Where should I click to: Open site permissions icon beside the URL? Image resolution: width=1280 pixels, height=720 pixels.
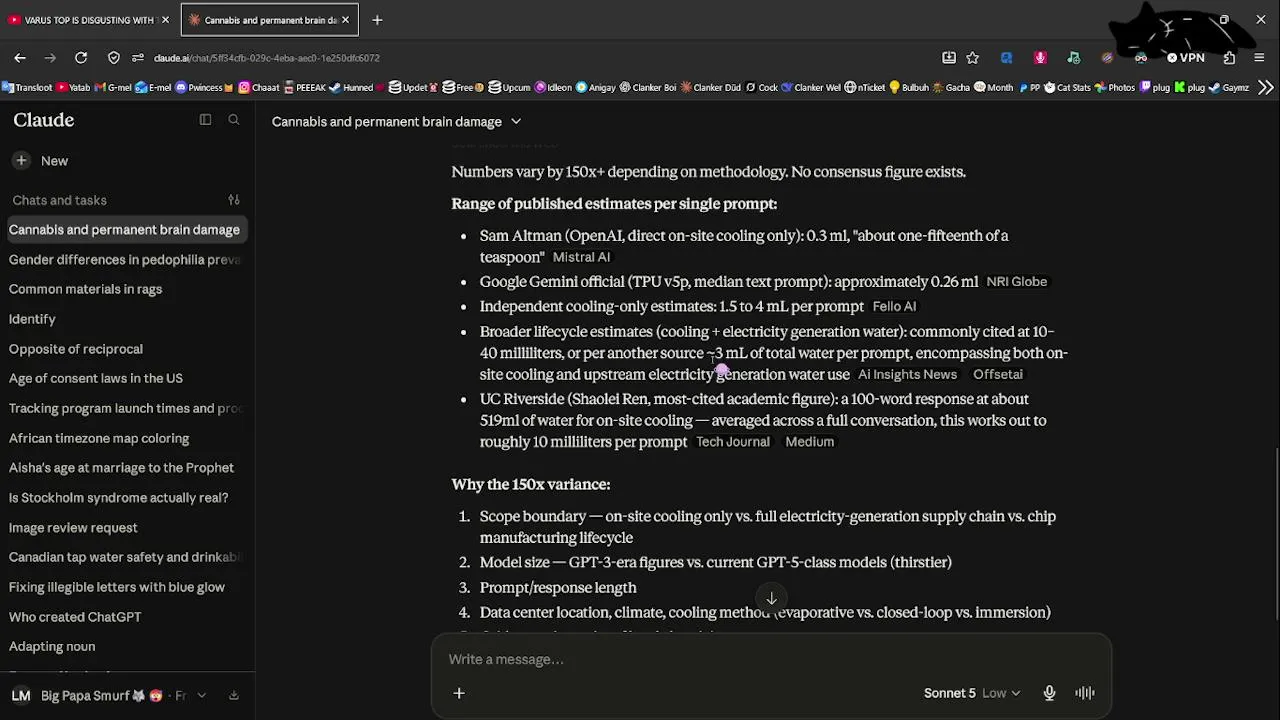[x=138, y=58]
